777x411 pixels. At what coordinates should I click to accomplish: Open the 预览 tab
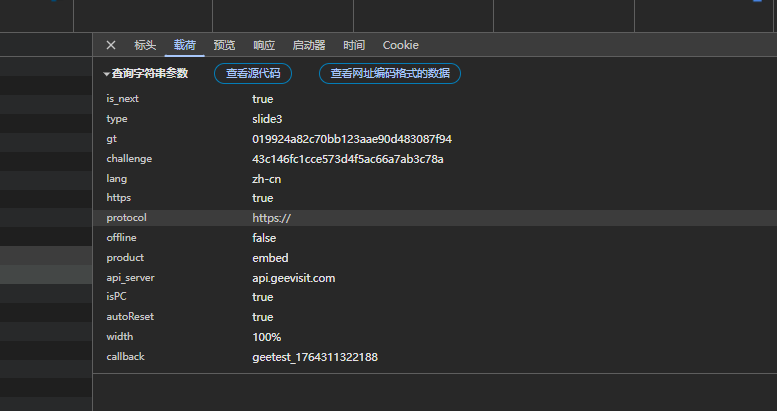224,45
